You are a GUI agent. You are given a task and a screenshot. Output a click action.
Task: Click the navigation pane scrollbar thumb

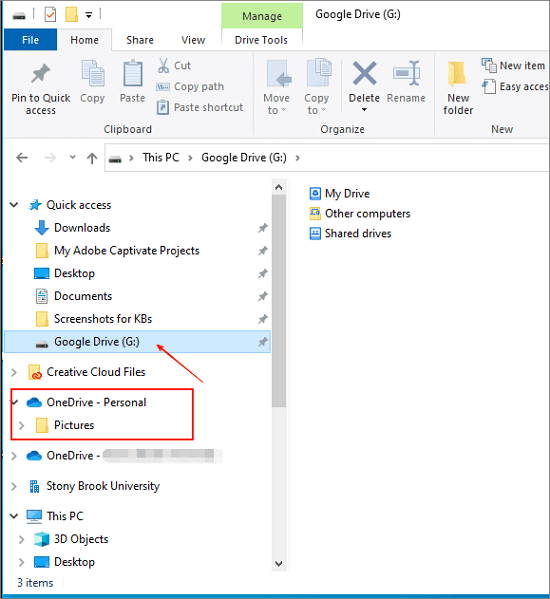(279, 301)
